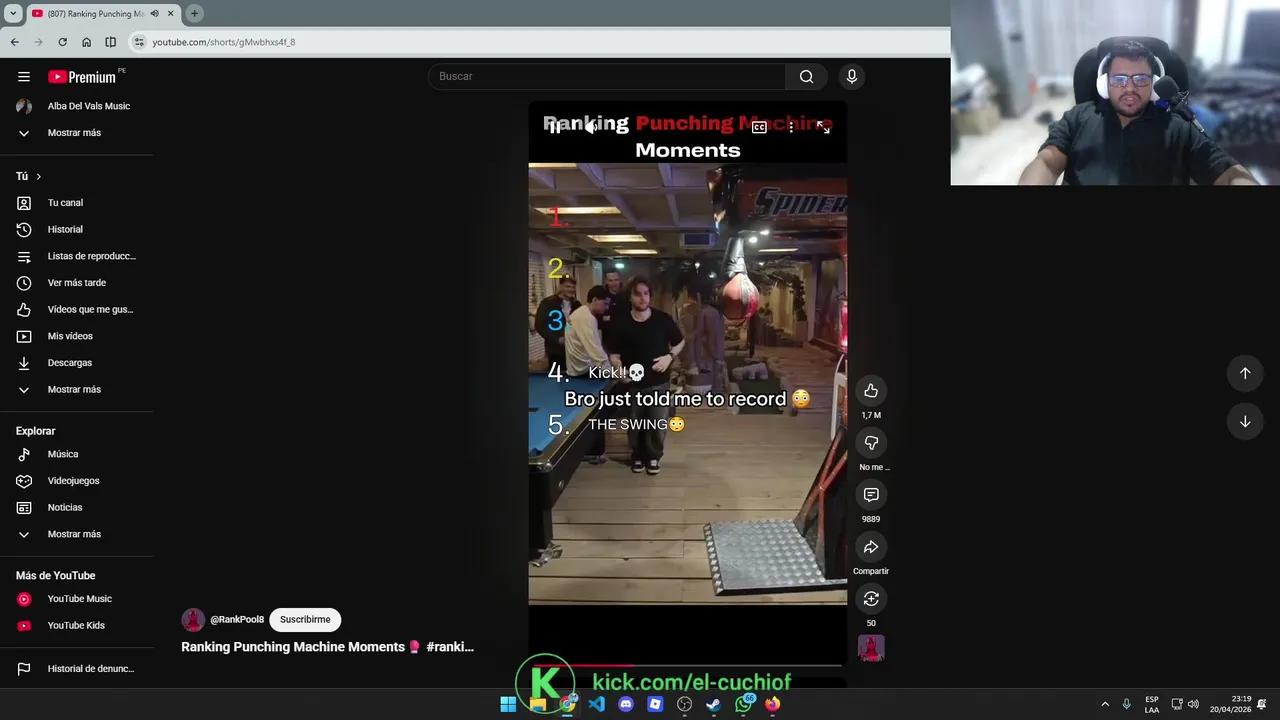Open the clock showing 23:19
Viewport: 1280px width, 720px height.
click(1230, 704)
